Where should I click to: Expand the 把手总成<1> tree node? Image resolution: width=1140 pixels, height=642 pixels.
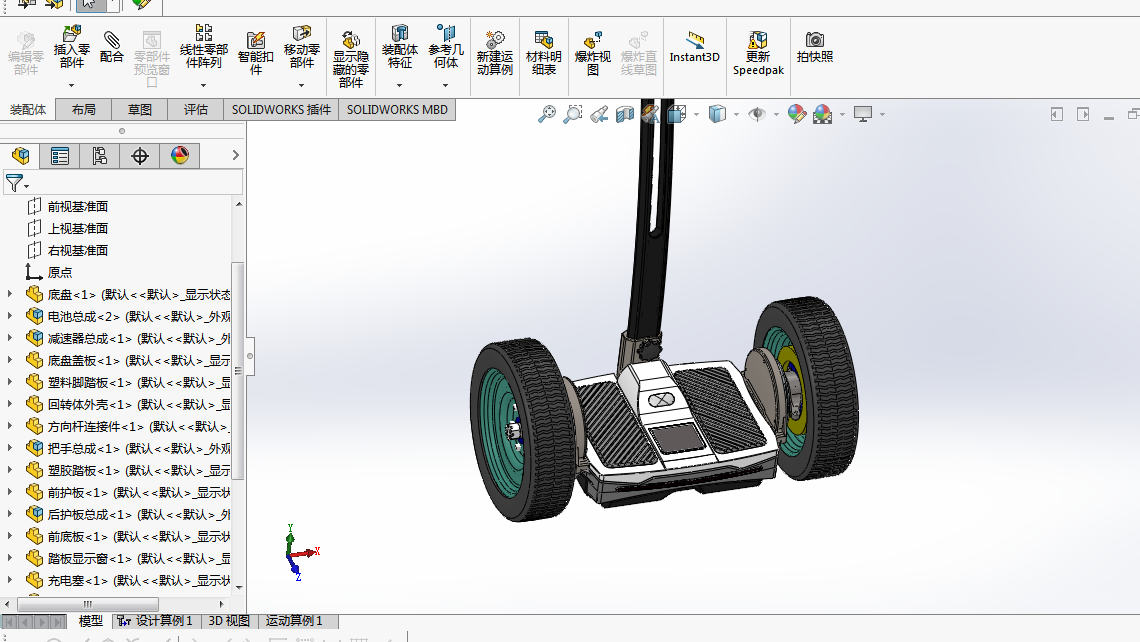[x=9, y=448]
